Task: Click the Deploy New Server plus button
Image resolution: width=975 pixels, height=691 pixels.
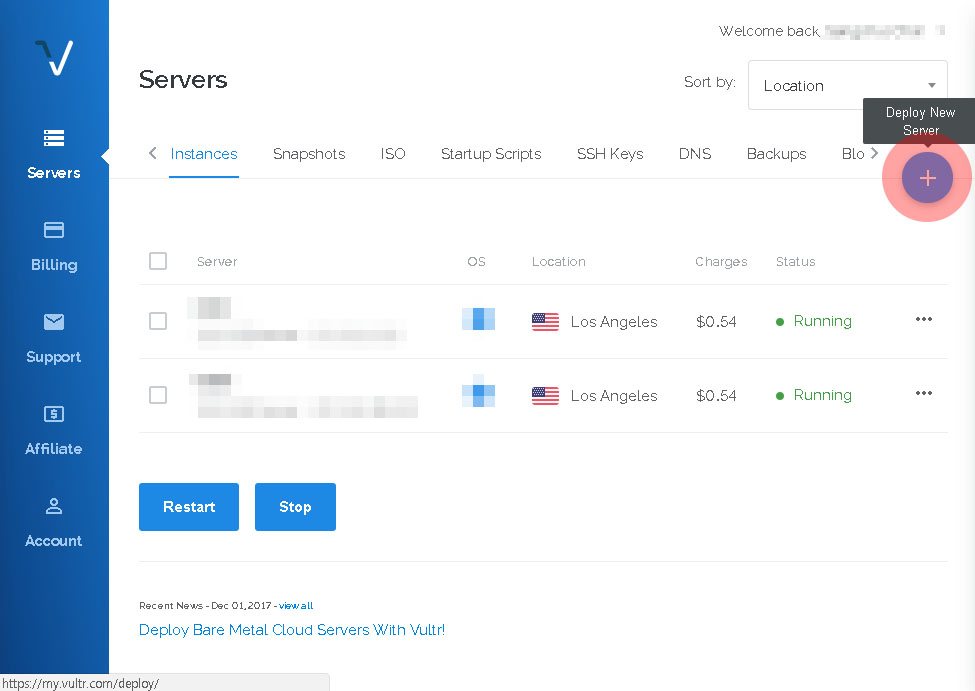Action: pos(927,178)
